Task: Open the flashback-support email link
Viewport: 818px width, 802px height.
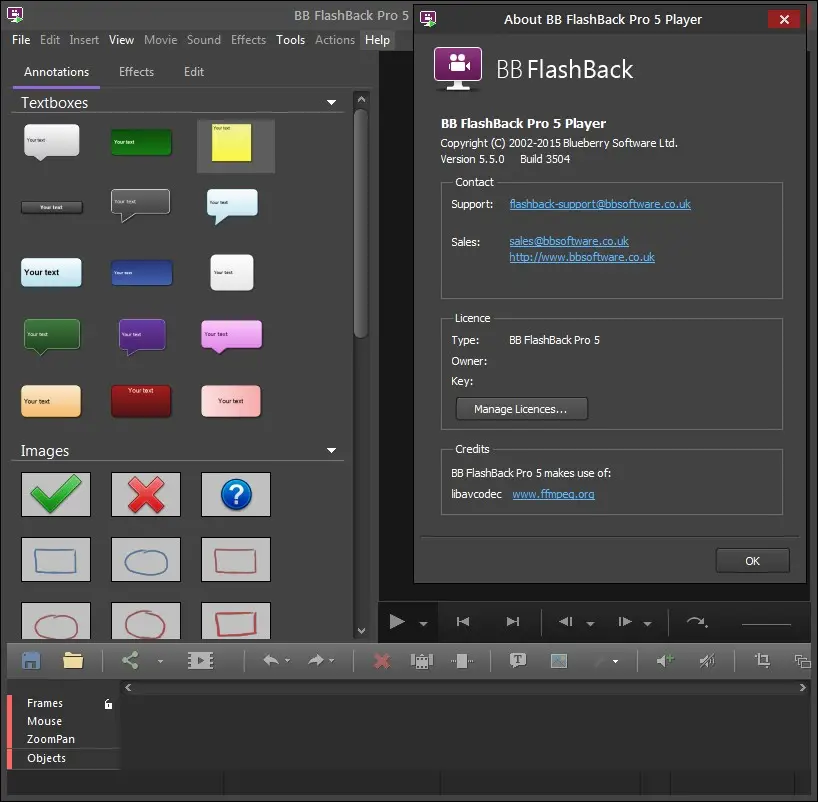Action: point(599,204)
